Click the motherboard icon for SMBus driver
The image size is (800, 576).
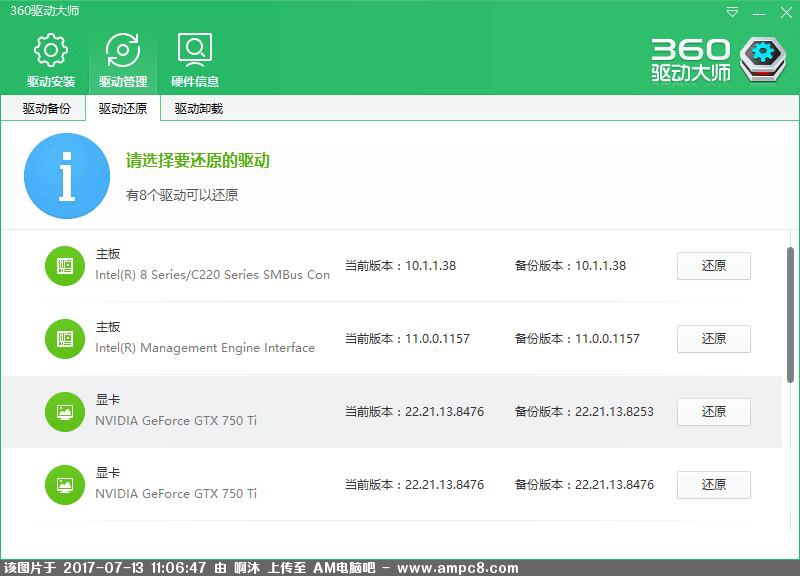tap(65, 266)
